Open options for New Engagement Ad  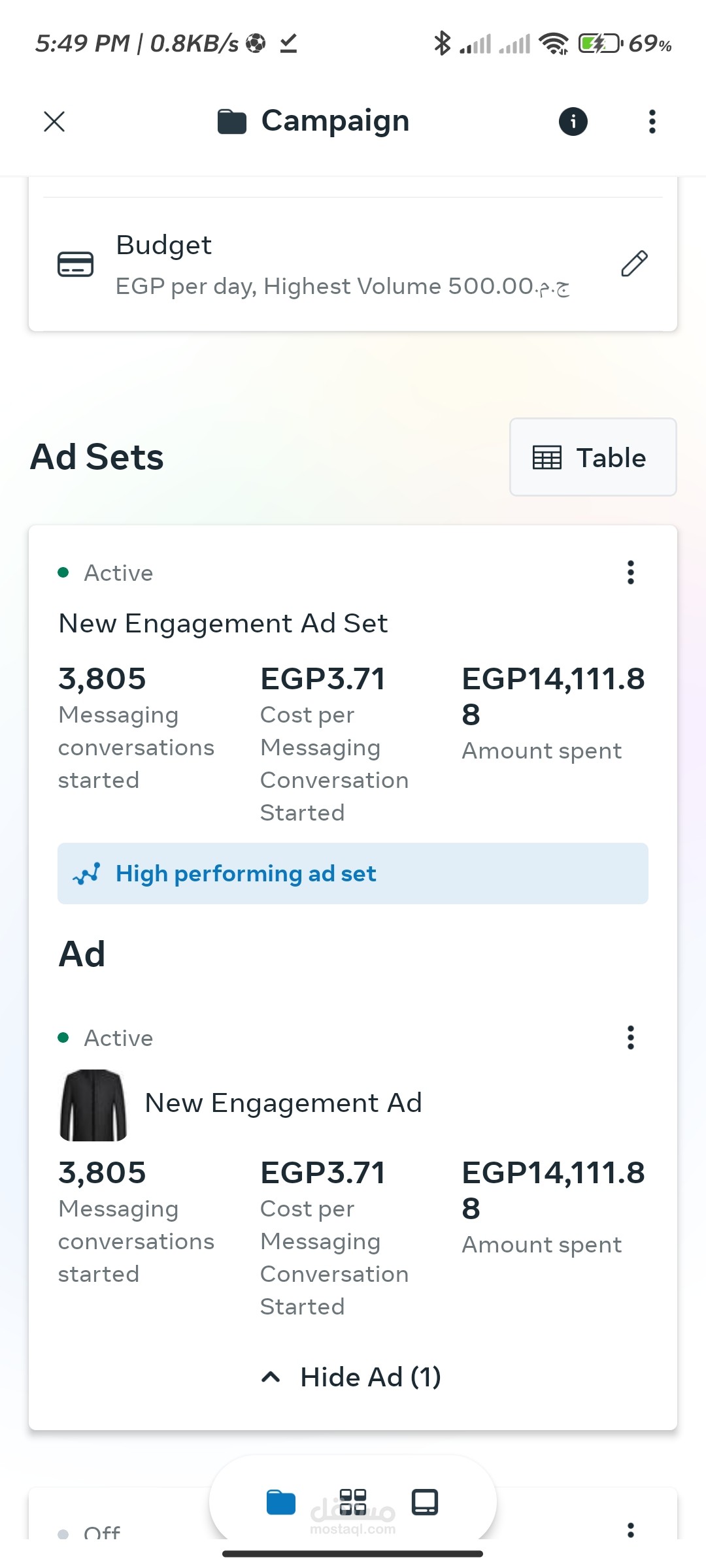pos(630,1037)
